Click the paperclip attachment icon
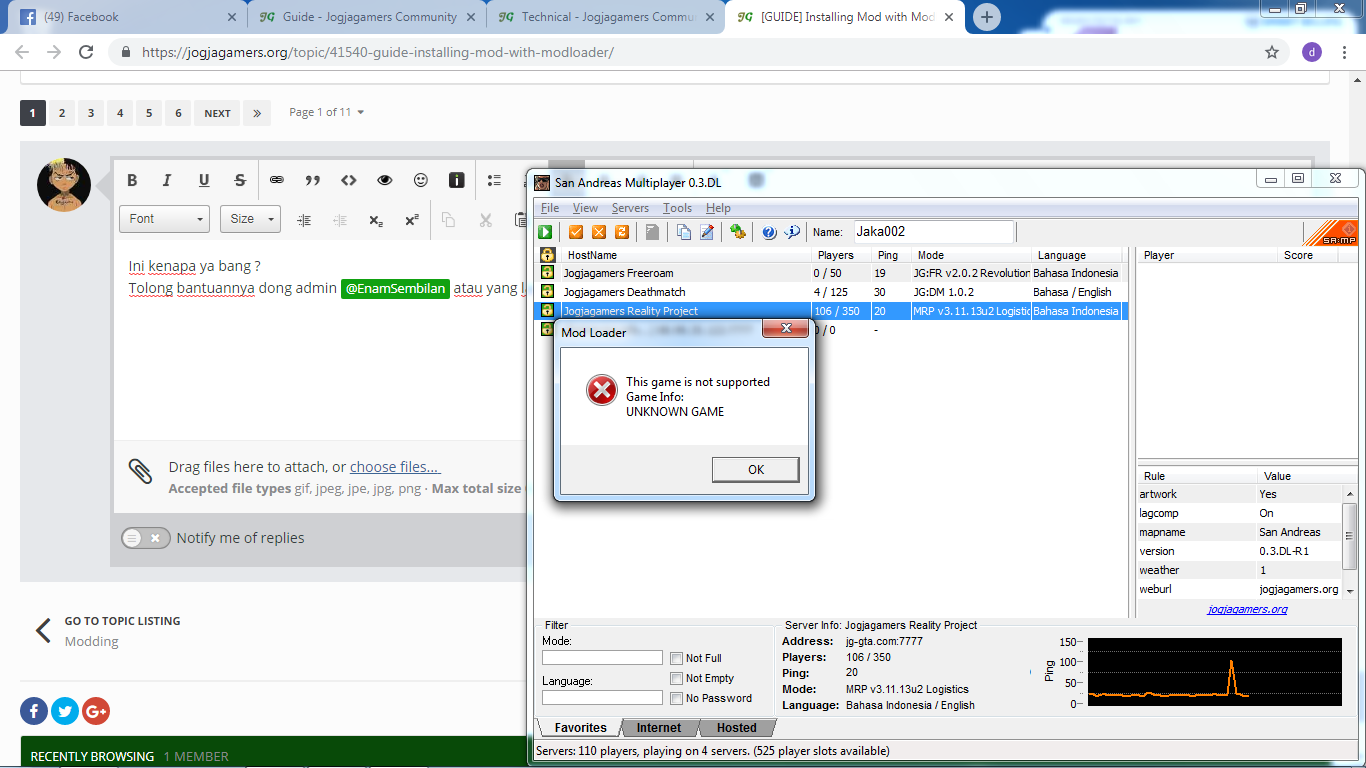1366x768 pixels. pos(140,471)
